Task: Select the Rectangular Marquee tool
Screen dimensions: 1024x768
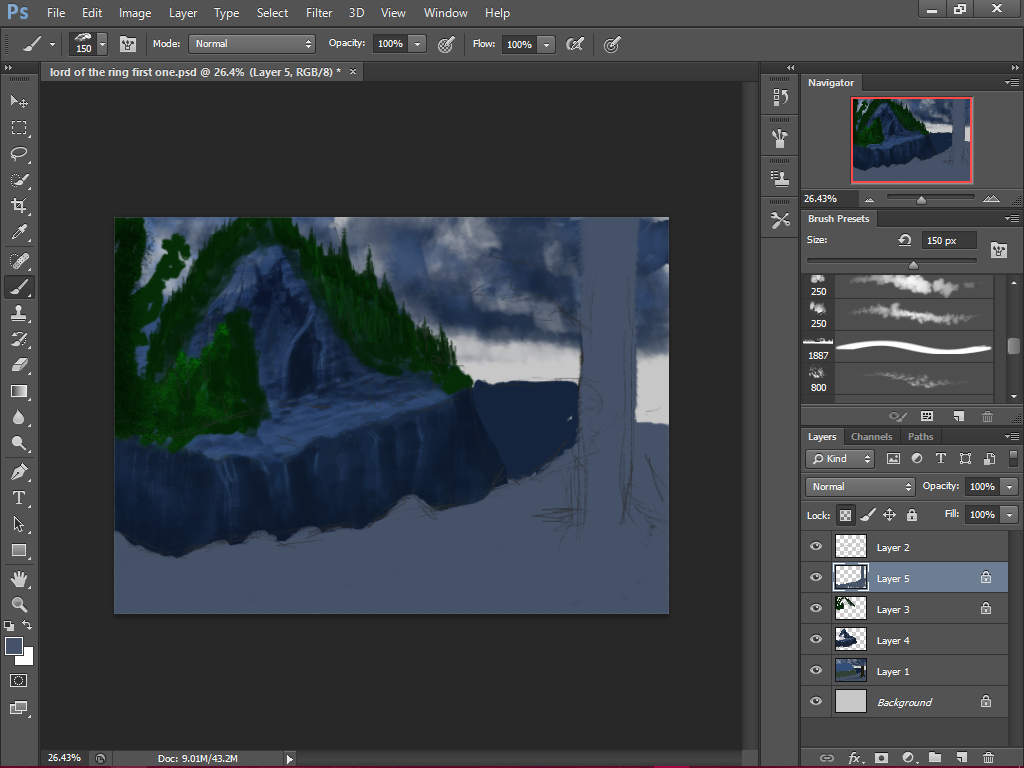Action: (19, 127)
